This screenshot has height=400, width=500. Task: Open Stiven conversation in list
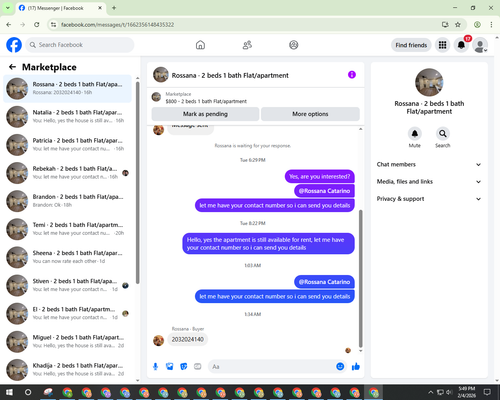[67, 285]
